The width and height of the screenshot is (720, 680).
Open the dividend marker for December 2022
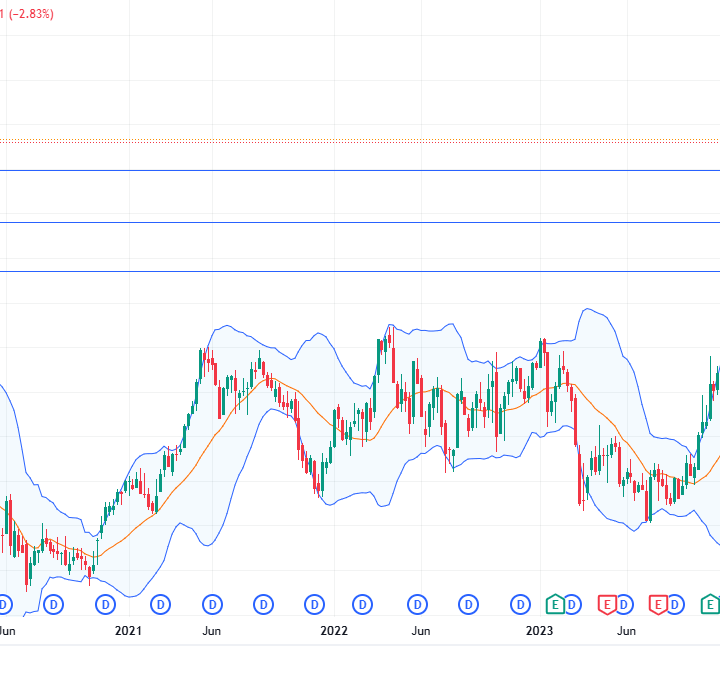[520, 605]
